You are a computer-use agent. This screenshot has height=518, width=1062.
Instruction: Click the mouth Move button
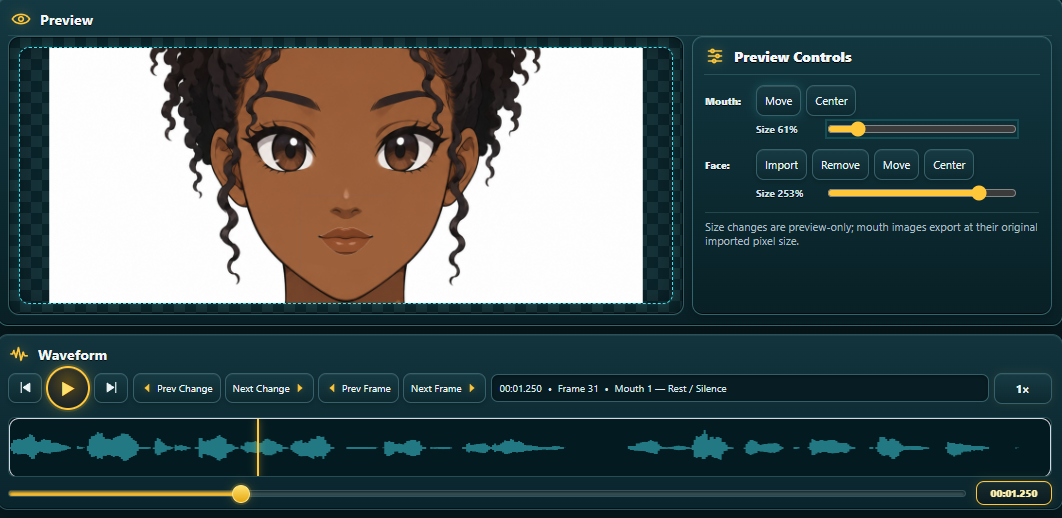(778, 101)
